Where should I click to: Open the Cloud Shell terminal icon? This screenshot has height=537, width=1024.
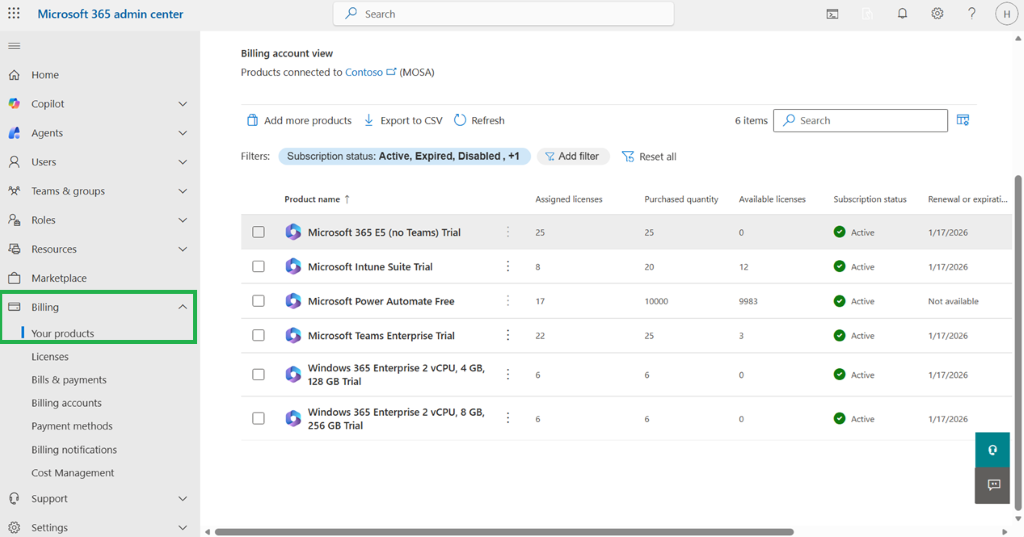832,14
